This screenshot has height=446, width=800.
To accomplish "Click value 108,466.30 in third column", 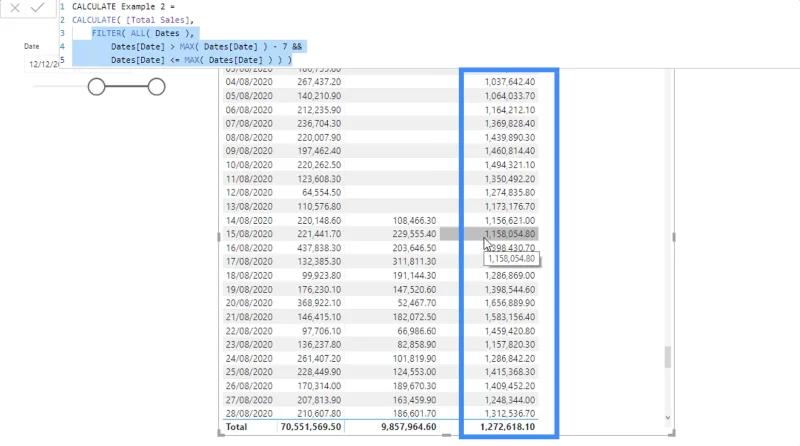I will point(414,220).
